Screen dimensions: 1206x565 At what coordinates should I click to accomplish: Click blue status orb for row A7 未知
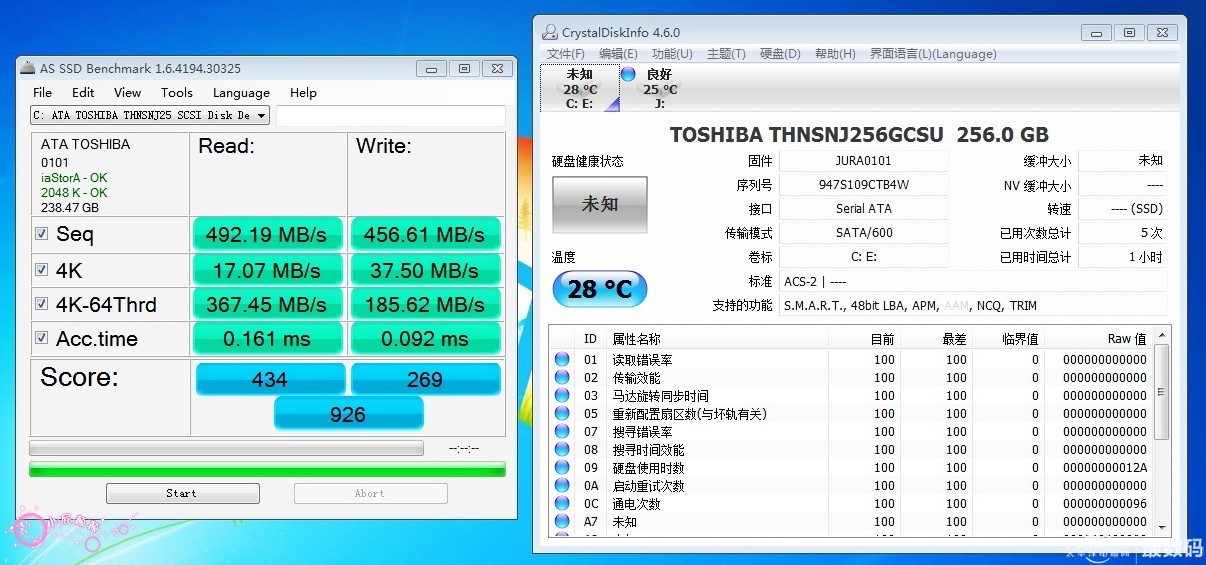562,522
